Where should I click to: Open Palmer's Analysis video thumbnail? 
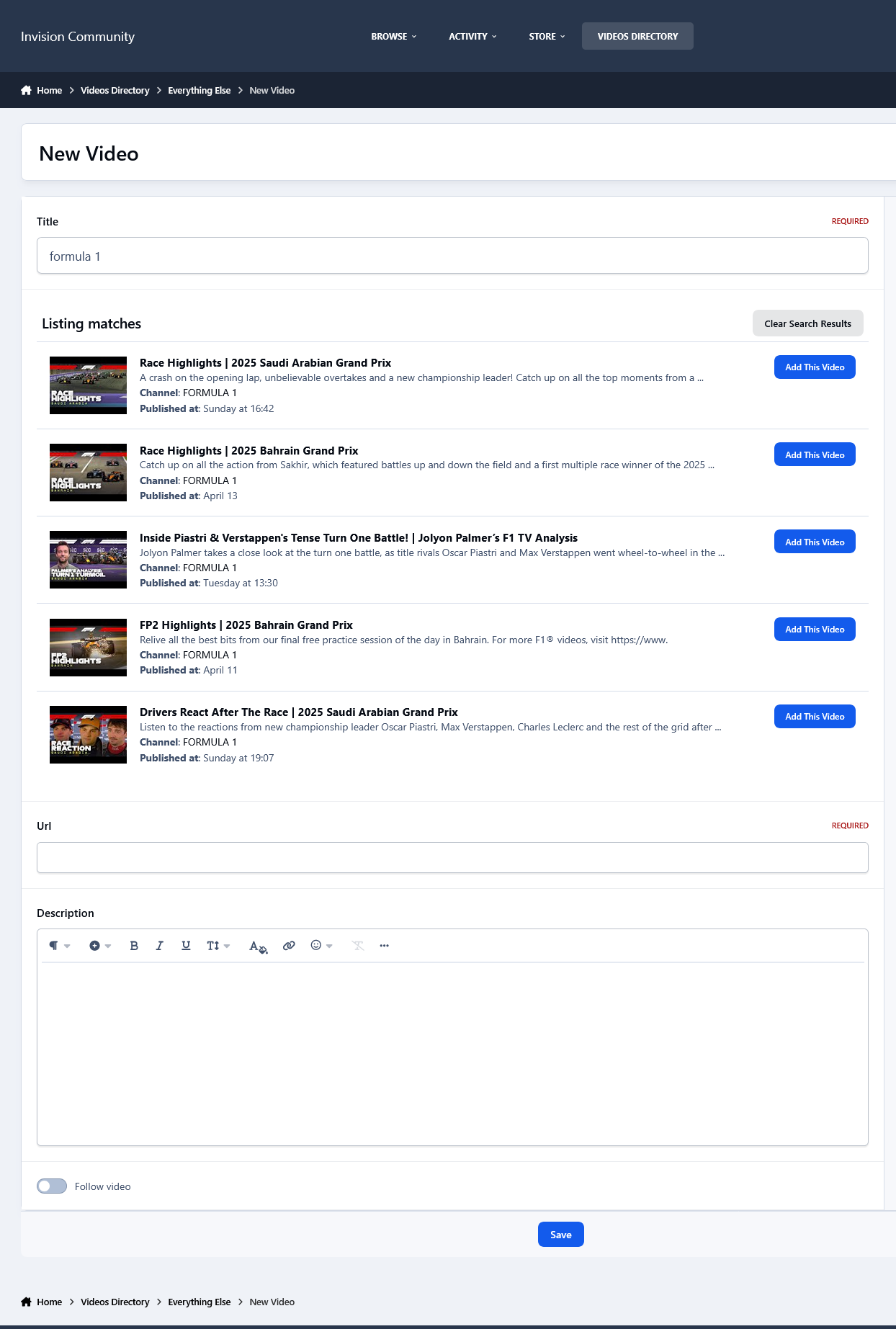click(x=88, y=560)
